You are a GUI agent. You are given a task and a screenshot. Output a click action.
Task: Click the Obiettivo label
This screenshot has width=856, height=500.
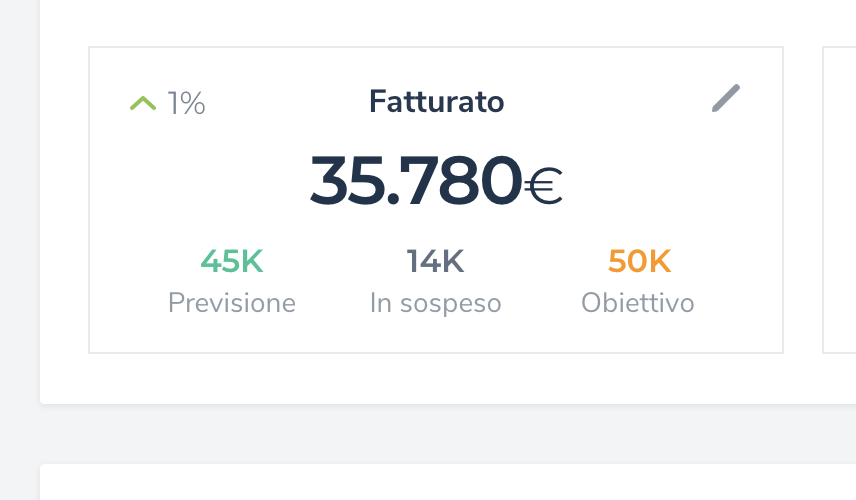[637, 303]
